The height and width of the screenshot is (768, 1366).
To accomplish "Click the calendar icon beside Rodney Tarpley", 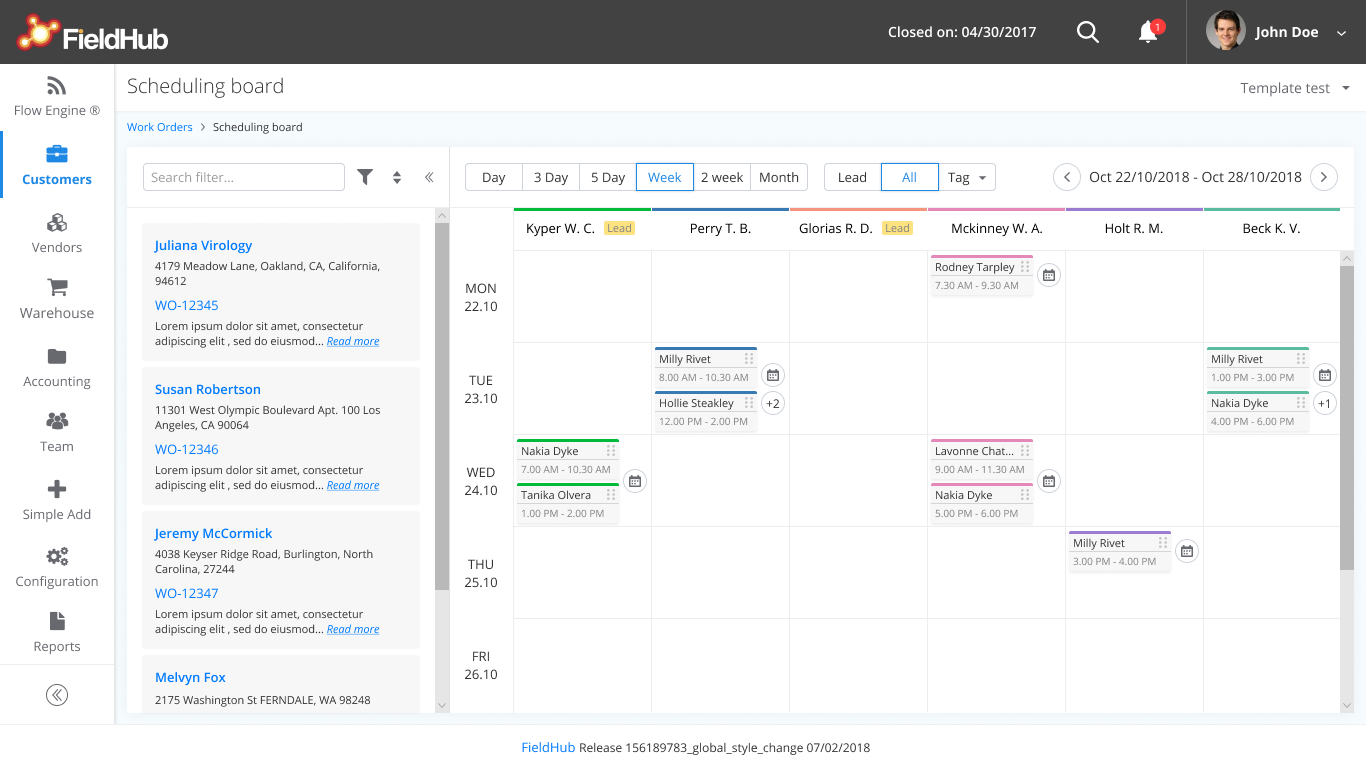I will (x=1048, y=273).
